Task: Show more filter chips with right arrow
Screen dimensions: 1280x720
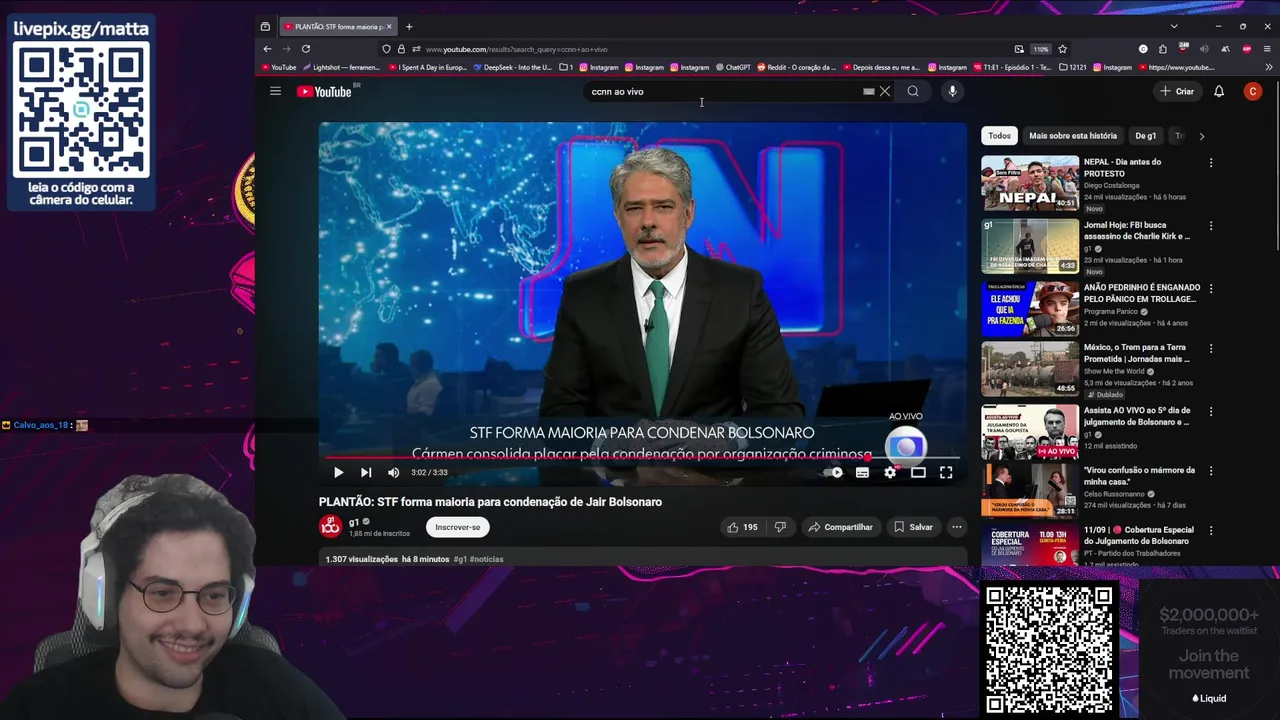Action: tap(1201, 136)
